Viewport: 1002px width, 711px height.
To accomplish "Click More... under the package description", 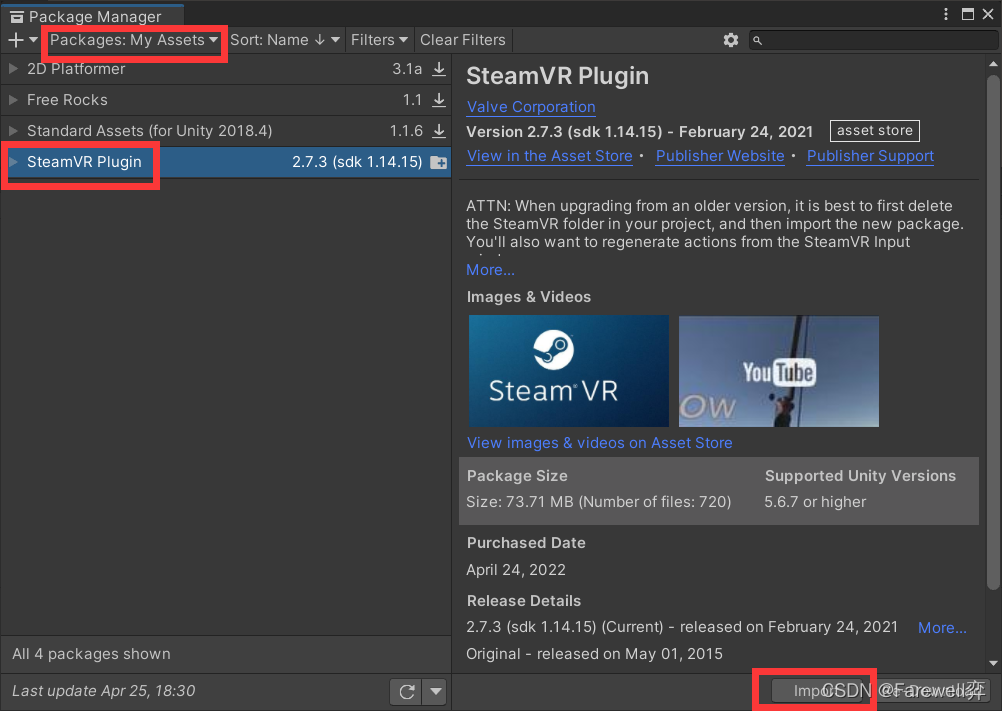I will tap(490, 270).
